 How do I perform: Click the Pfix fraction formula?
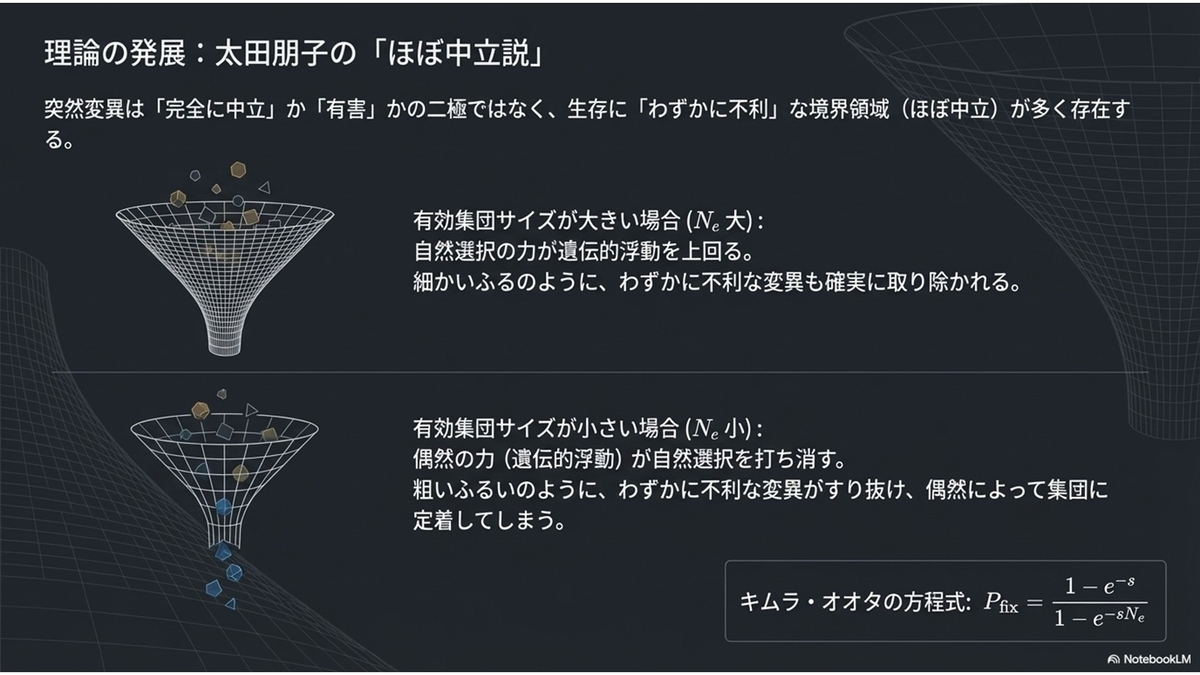coord(1062,600)
